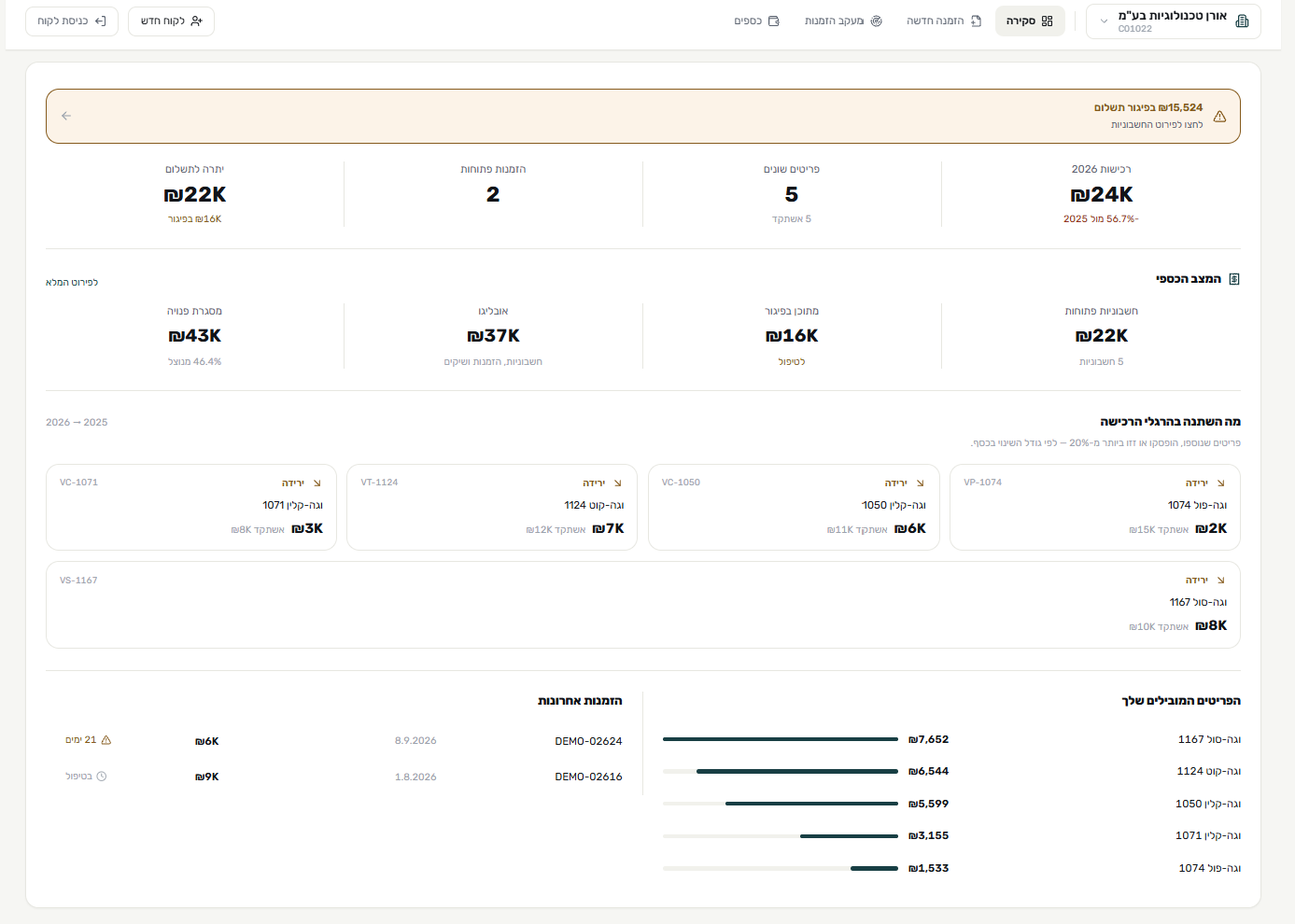Click the ₪3,155 amount in top items
Screen dimensions: 1295x924
coord(928,835)
